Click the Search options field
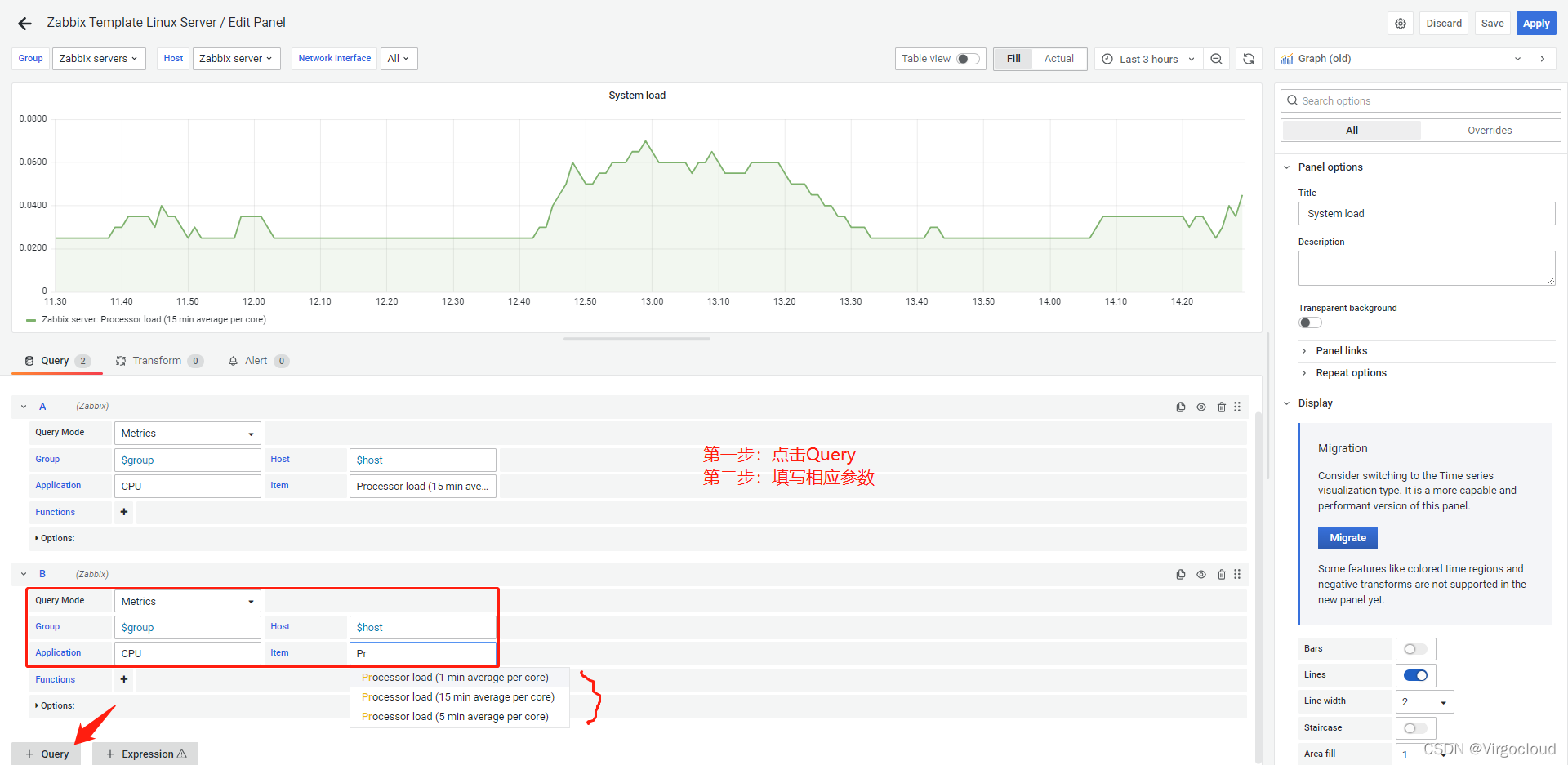Image resolution: width=1568 pixels, height=765 pixels. [1420, 100]
